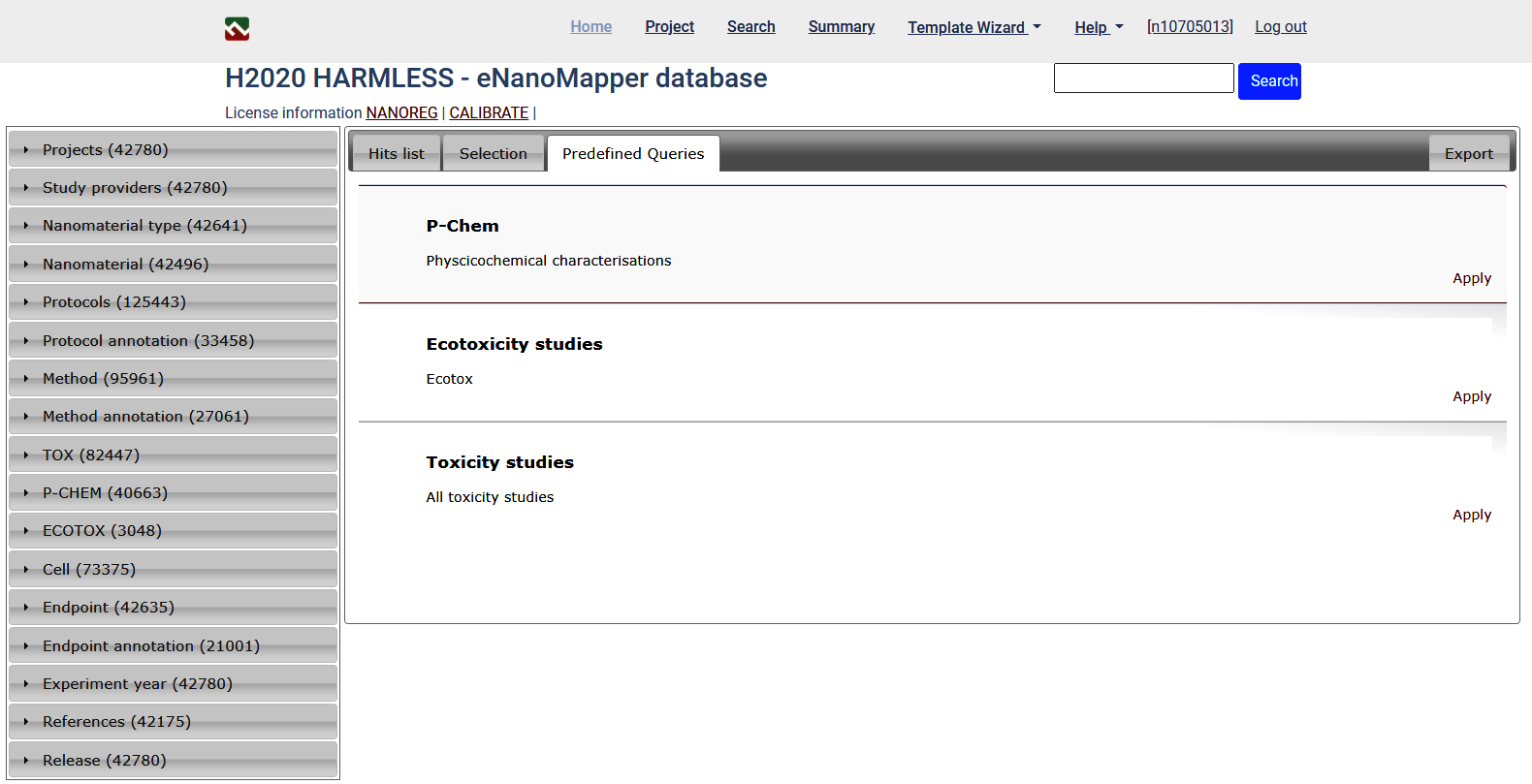Click the P-Chem query heading
Screen dimensions: 1532x784
(x=463, y=226)
